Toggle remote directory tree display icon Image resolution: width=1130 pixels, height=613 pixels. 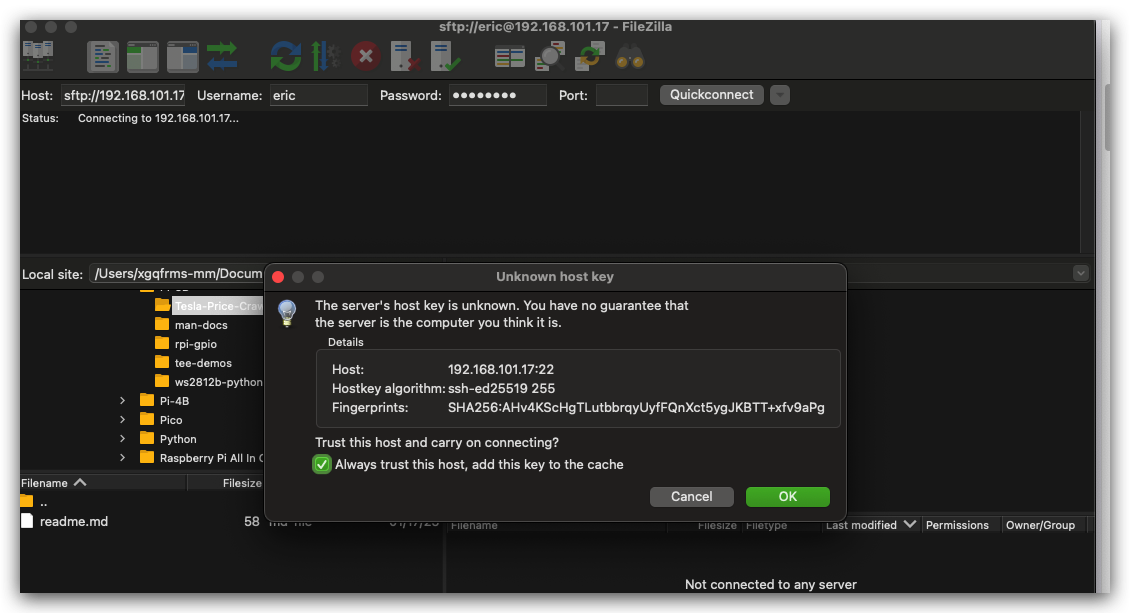(182, 57)
